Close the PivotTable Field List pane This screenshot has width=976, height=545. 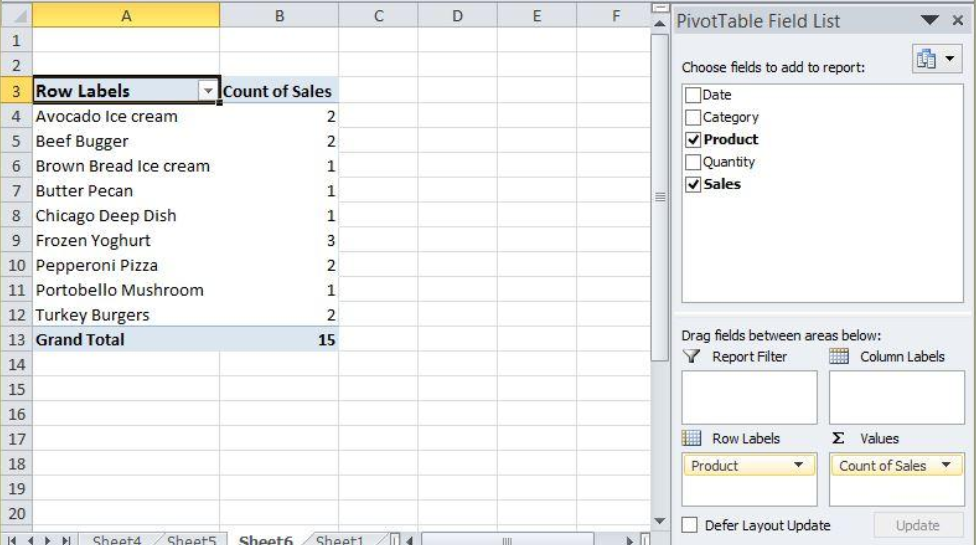(x=958, y=21)
